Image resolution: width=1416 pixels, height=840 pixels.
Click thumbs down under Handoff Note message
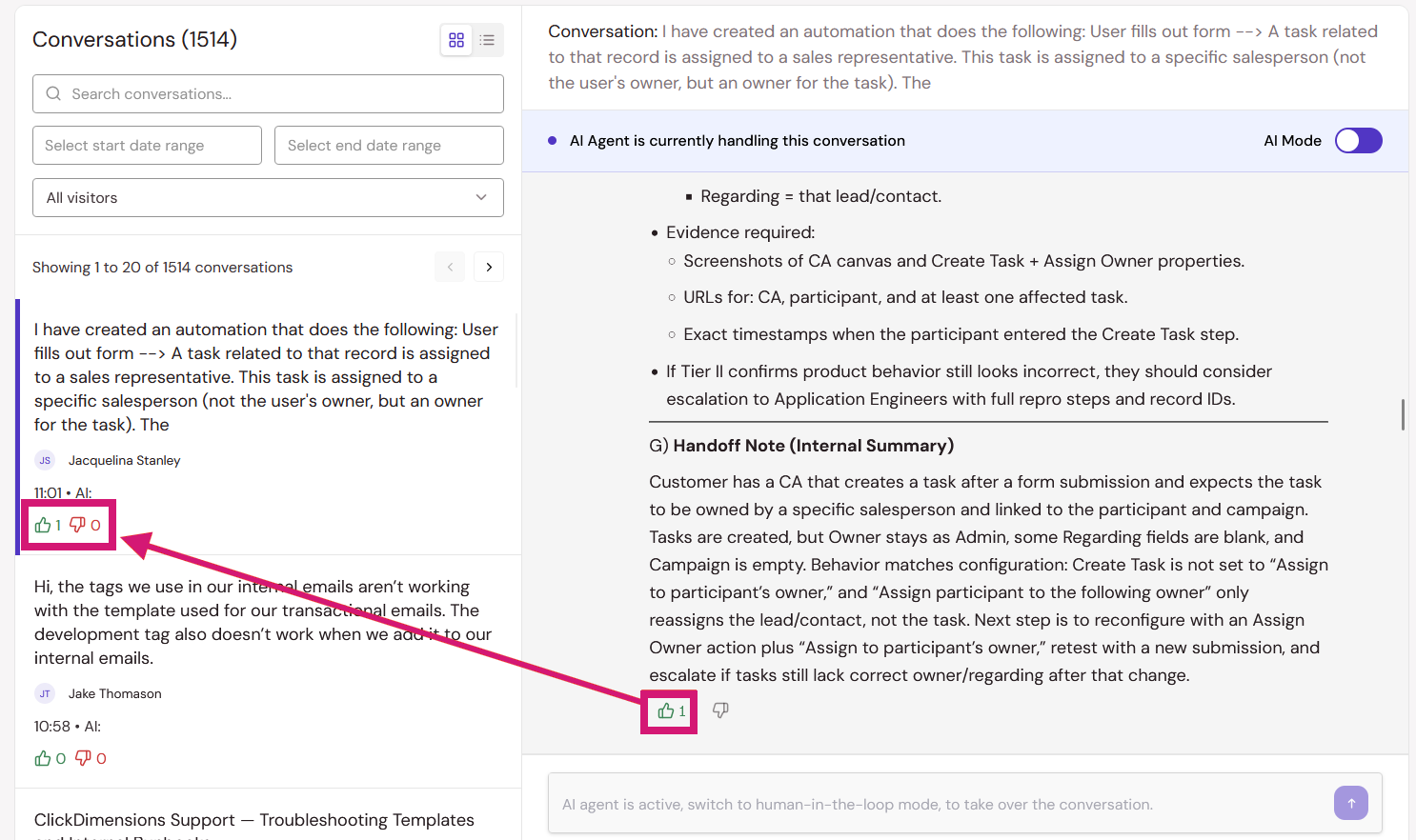click(720, 710)
